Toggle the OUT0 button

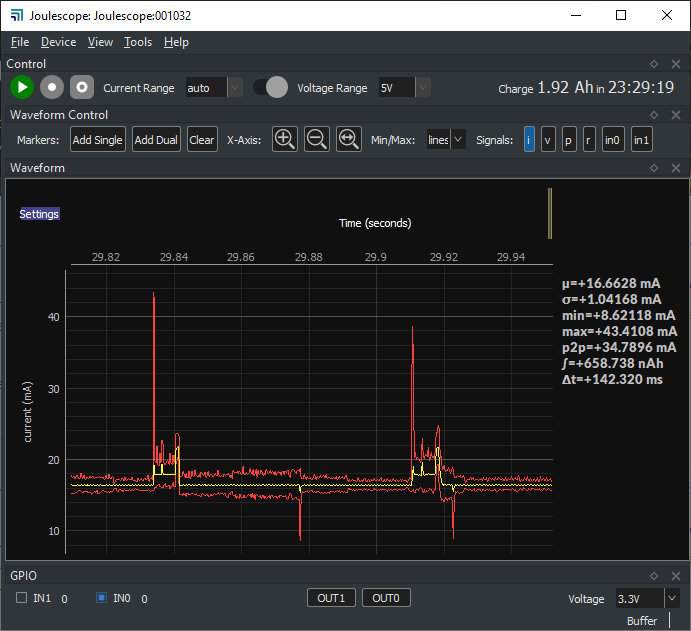(386, 598)
